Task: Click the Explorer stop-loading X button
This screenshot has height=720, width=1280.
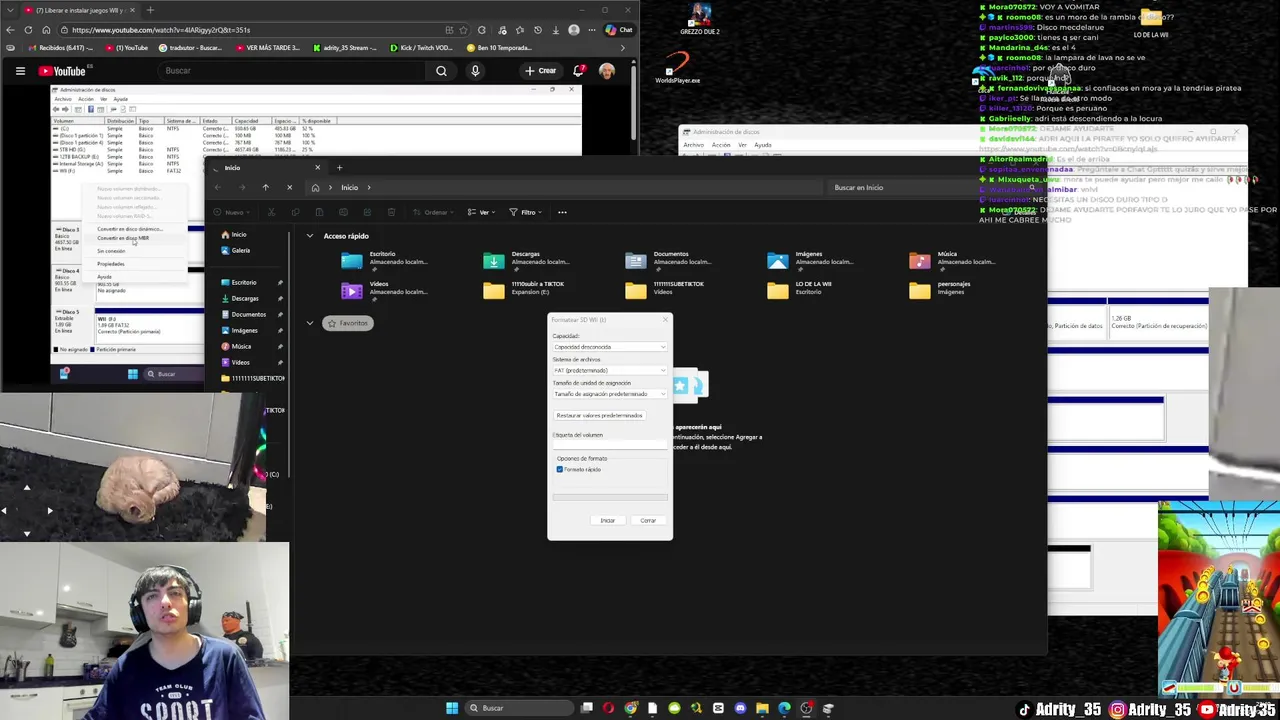Action: pos(289,187)
